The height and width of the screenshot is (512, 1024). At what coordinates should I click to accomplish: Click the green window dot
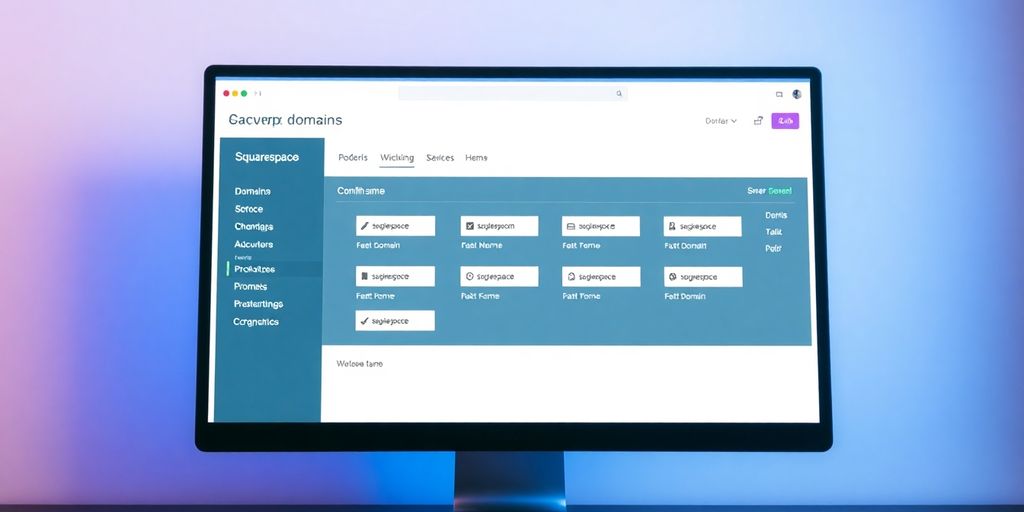coord(244,93)
